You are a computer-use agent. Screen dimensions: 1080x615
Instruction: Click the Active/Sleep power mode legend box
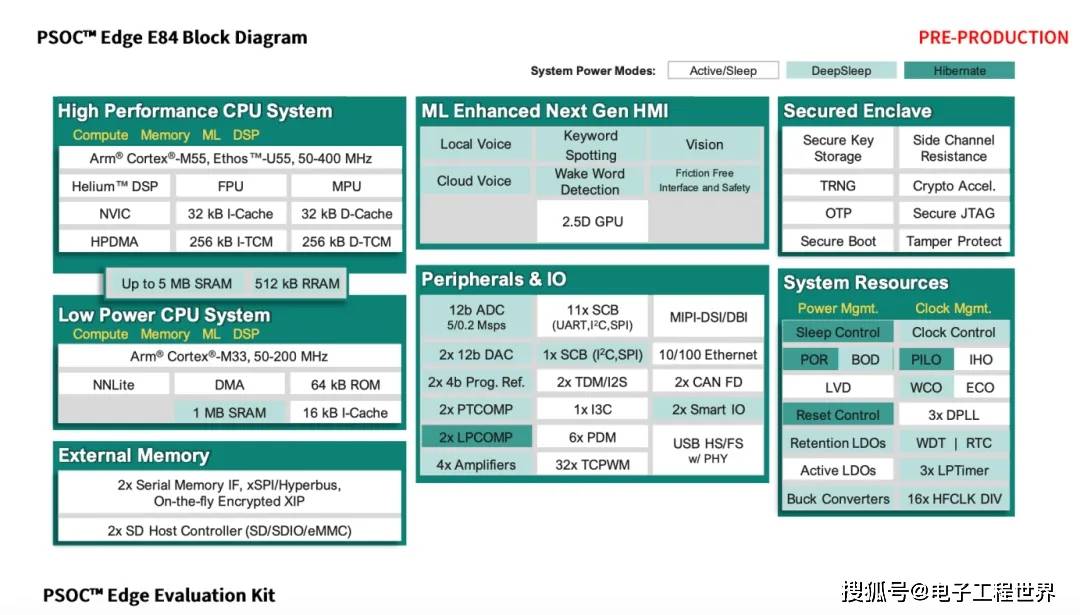pos(723,70)
